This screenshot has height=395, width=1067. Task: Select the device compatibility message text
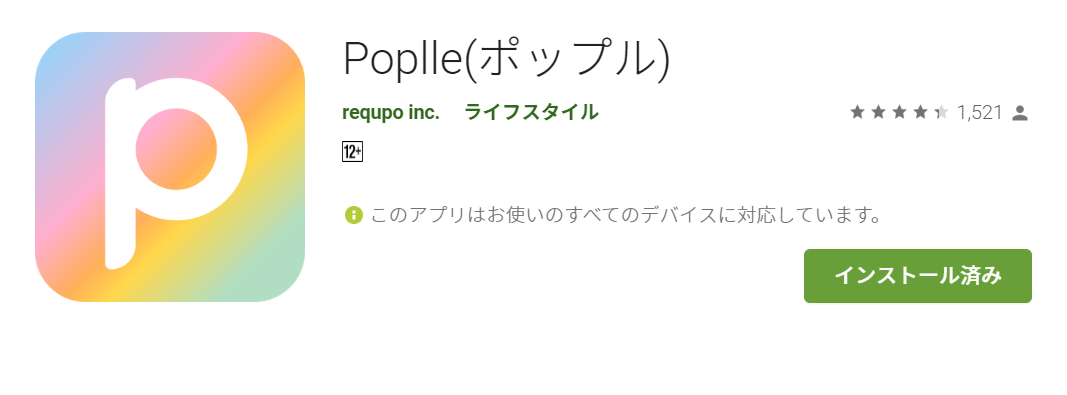[626, 216]
